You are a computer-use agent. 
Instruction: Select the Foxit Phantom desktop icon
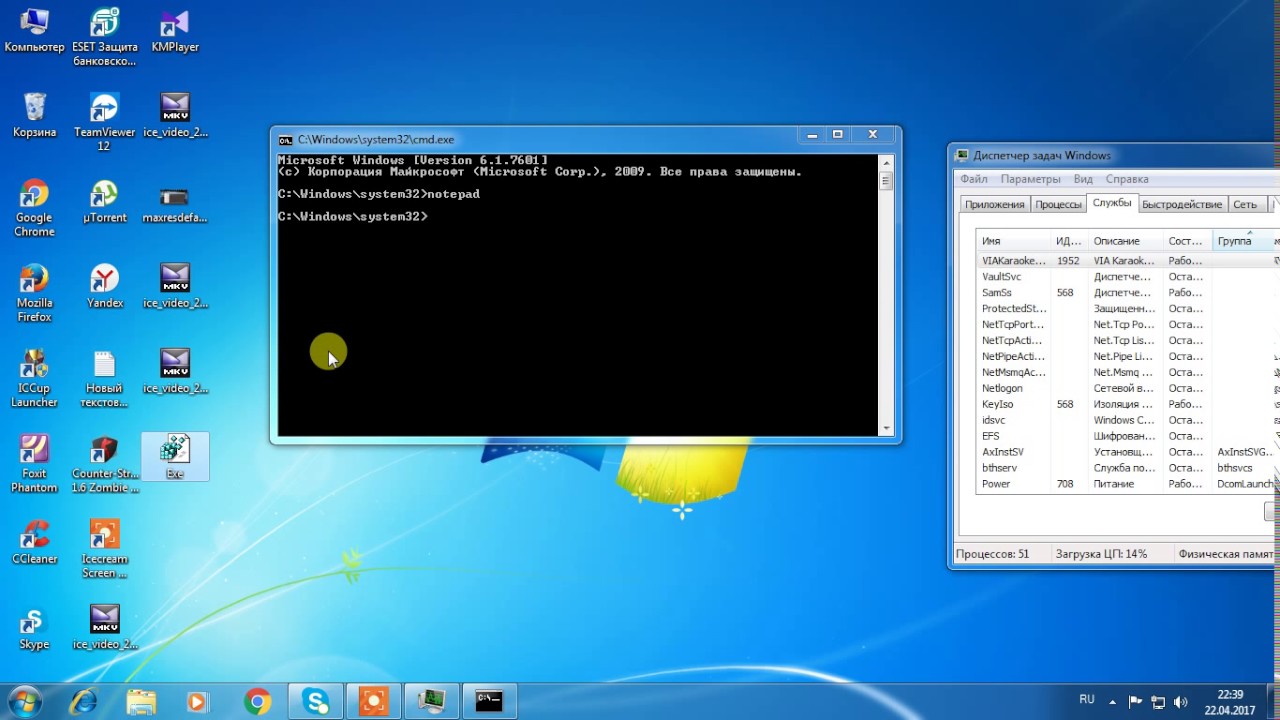click(x=34, y=464)
